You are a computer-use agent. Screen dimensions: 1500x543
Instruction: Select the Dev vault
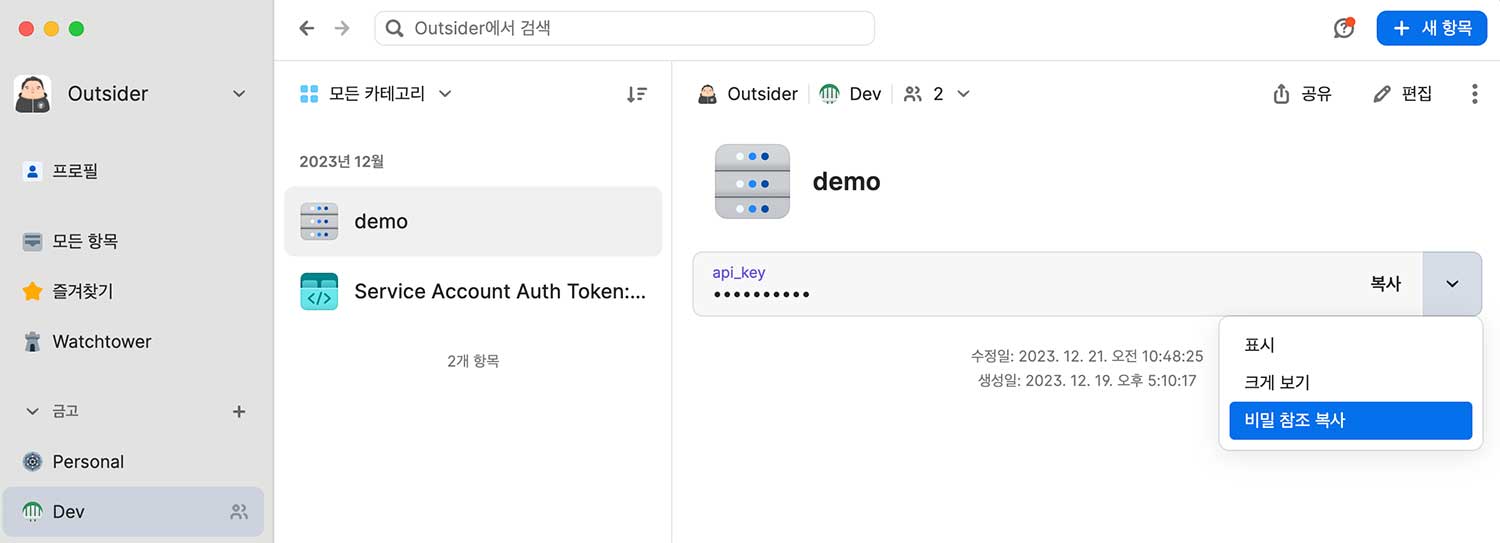pyautogui.click(x=134, y=512)
